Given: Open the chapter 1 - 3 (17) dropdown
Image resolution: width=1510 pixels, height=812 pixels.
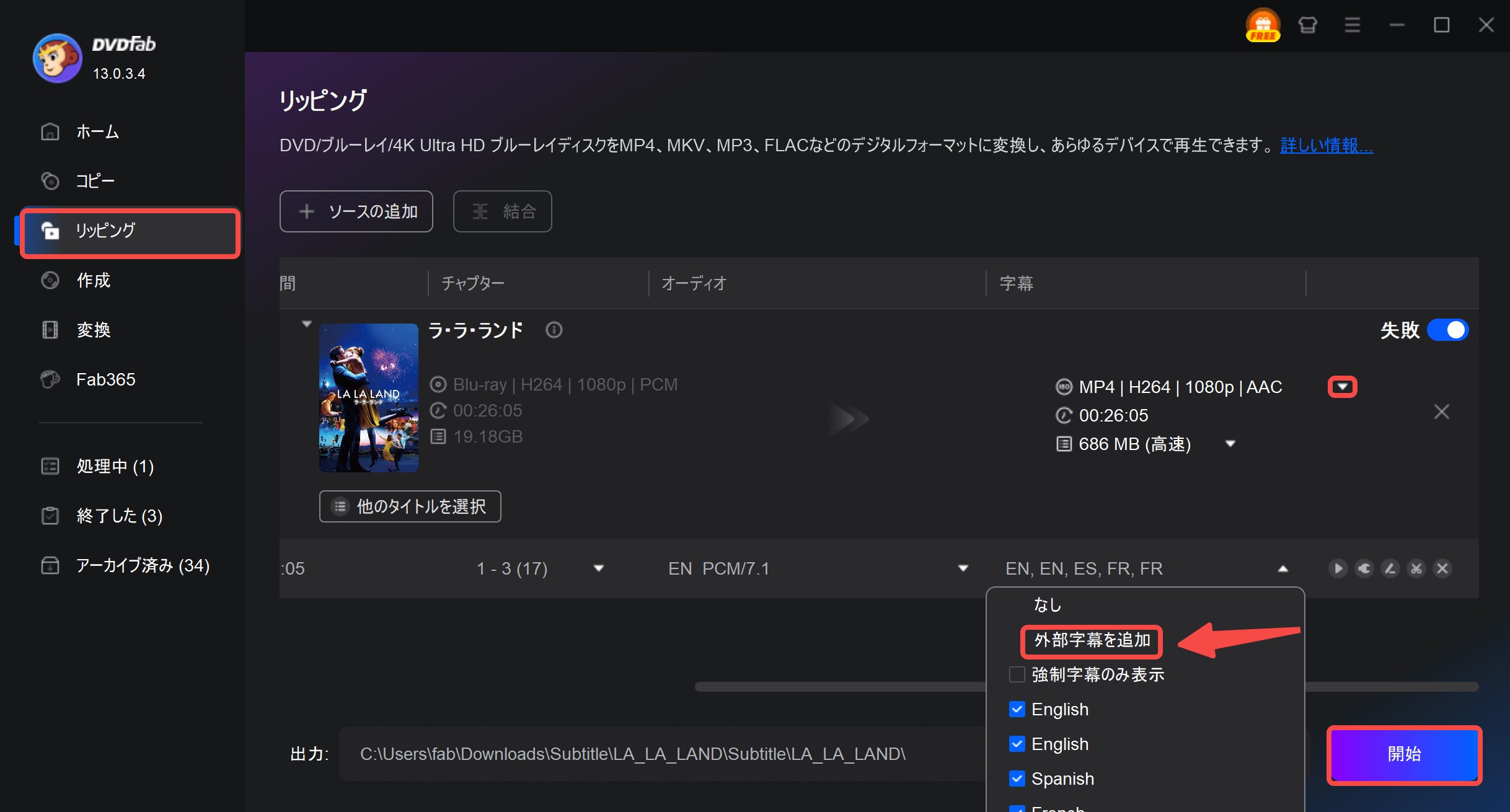Looking at the screenshot, I should (599, 568).
